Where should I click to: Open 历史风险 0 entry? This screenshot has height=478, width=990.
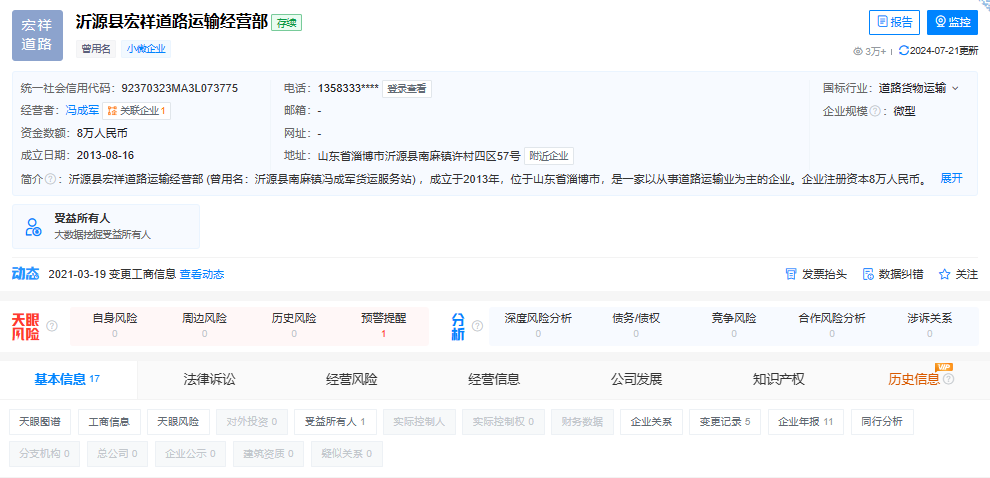pyautogui.click(x=294, y=326)
